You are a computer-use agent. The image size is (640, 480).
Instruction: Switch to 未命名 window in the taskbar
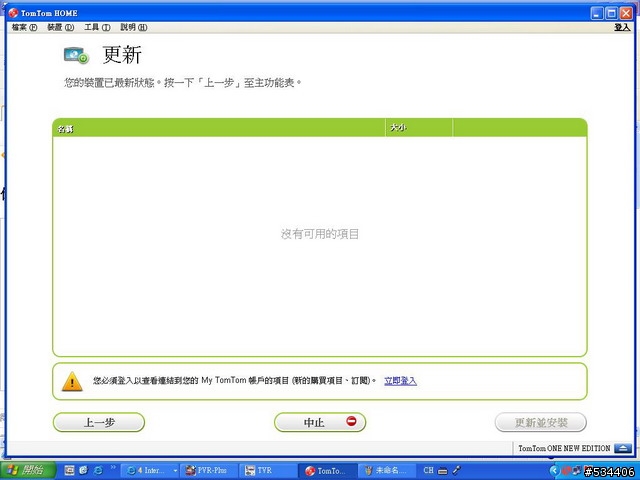coord(387,471)
